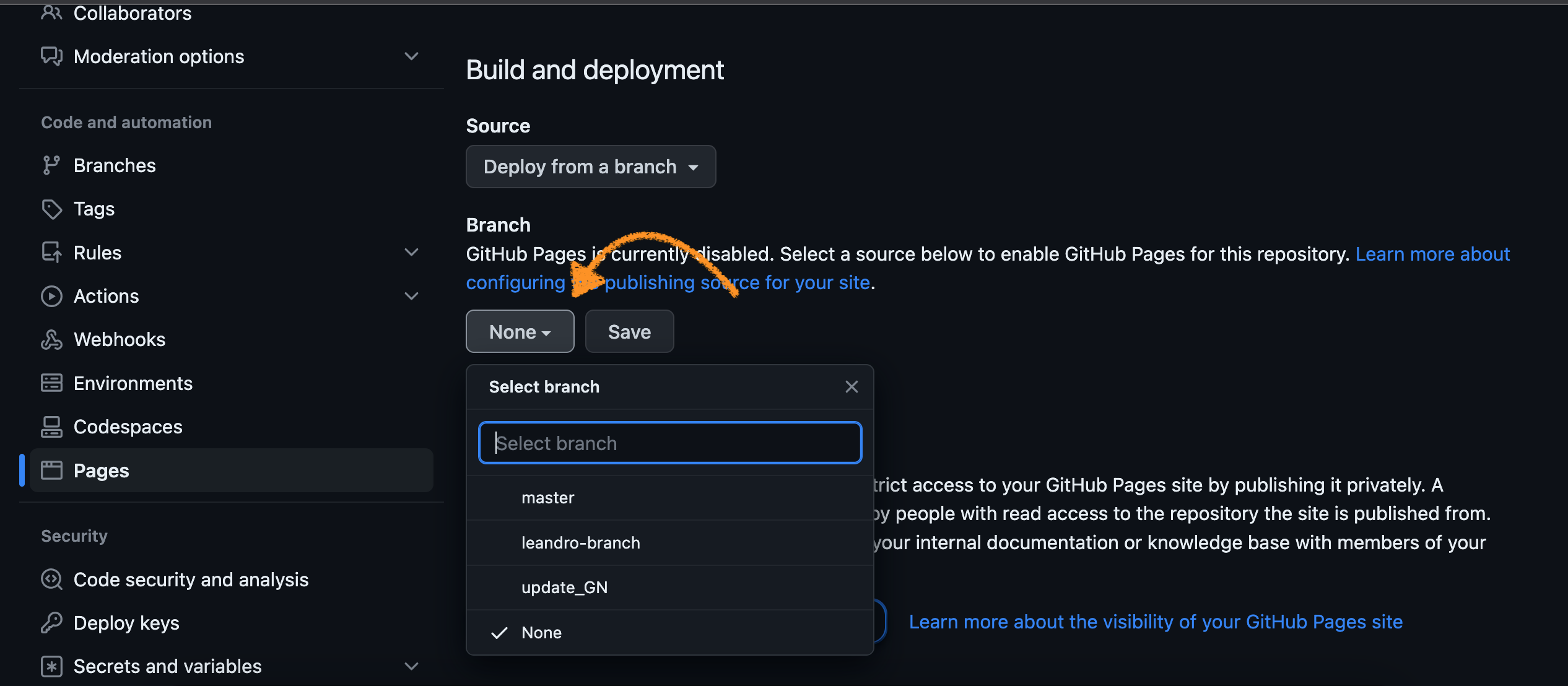
Task: Open Actions settings label
Action: point(106,296)
